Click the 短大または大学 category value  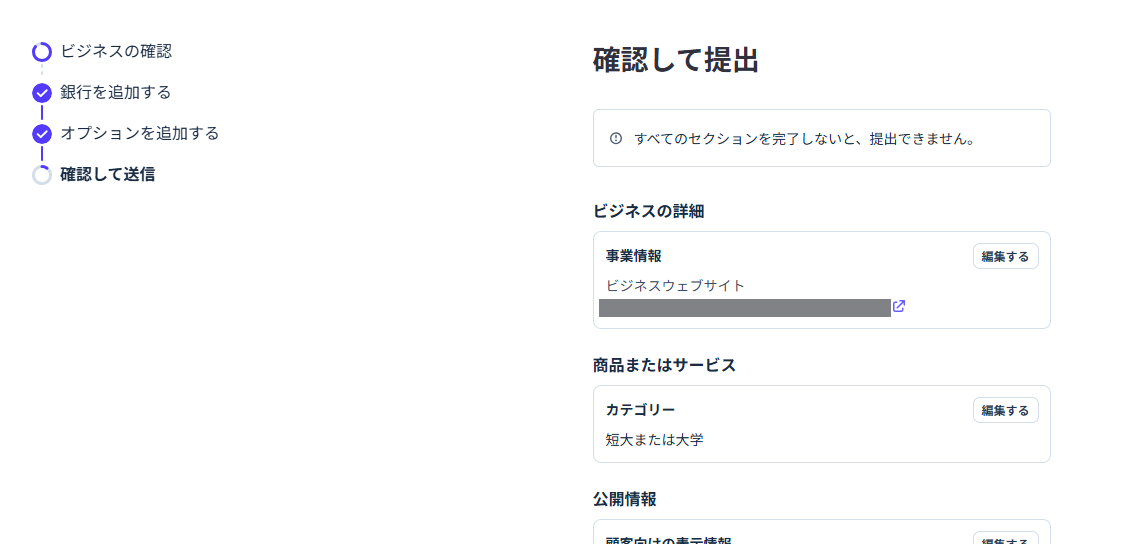pos(655,439)
